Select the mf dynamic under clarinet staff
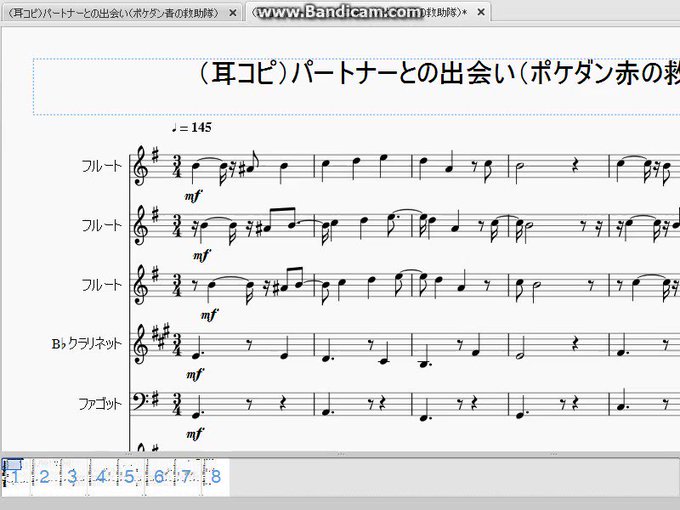Screen dimensions: 680x510 pos(194,374)
